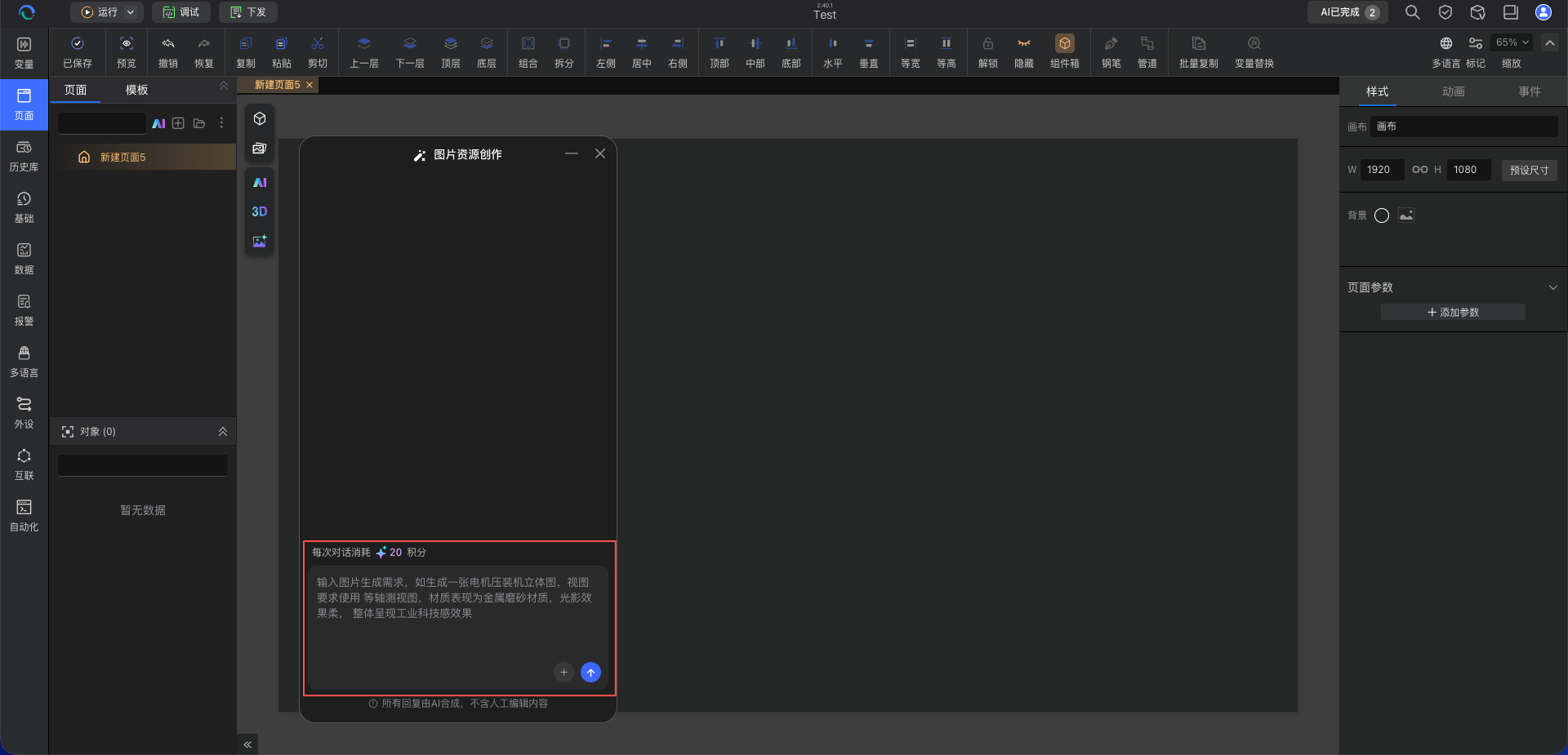
Task: Open the 运行 dropdown arrow
Action: [131, 12]
